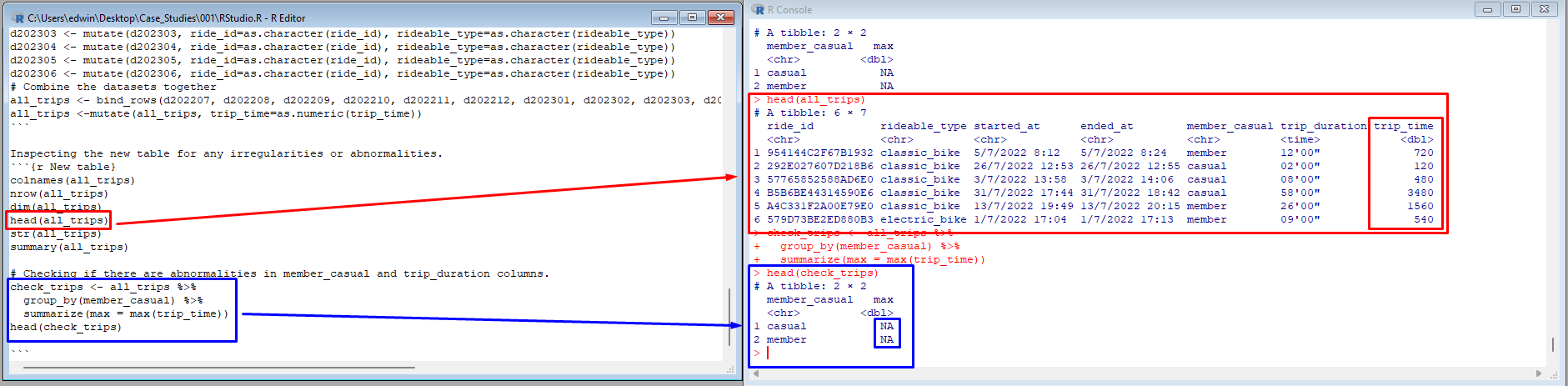
Task: Click the console's horizontal scroll left arrow
Action: pyautogui.click(x=757, y=373)
